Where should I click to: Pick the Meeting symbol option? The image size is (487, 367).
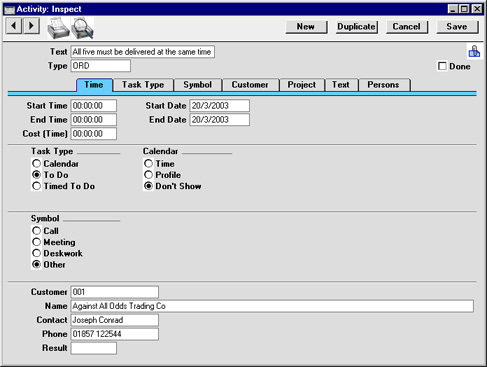pos(37,242)
